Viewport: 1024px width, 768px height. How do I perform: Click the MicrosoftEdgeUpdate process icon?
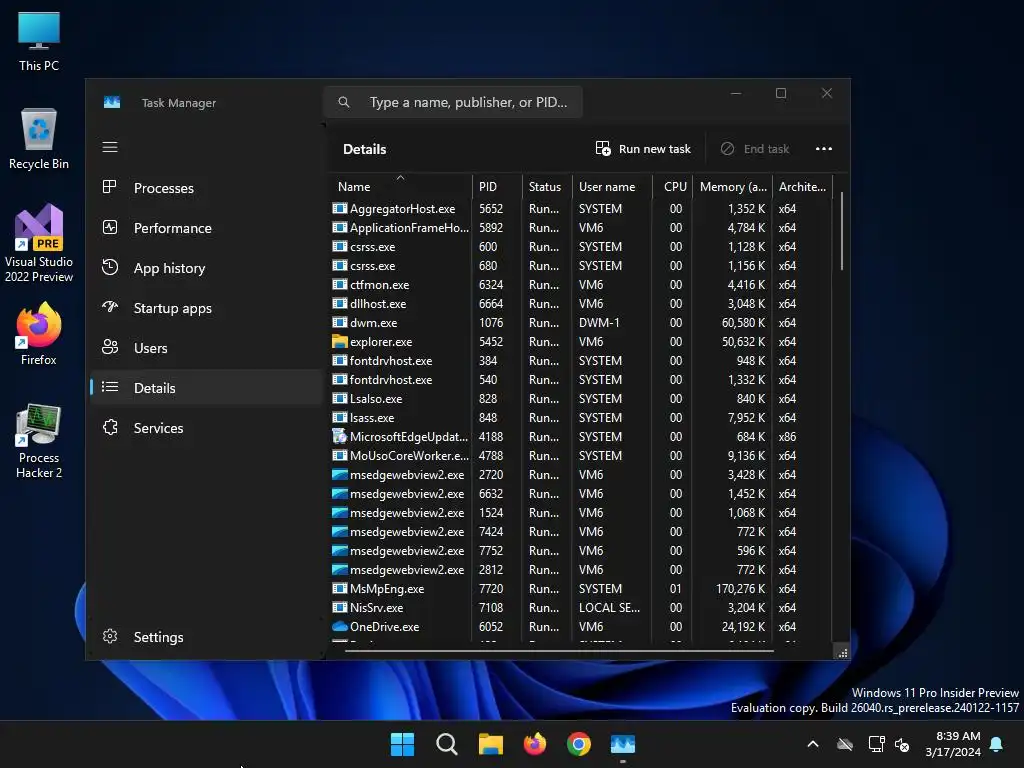pos(340,436)
